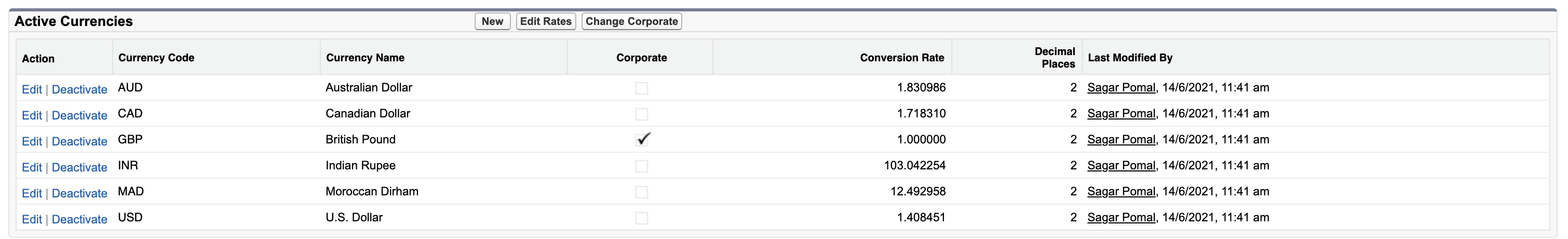The height and width of the screenshot is (239, 1568).
Task: Deactivate the Canadian Dollar currency
Action: [79, 116]
